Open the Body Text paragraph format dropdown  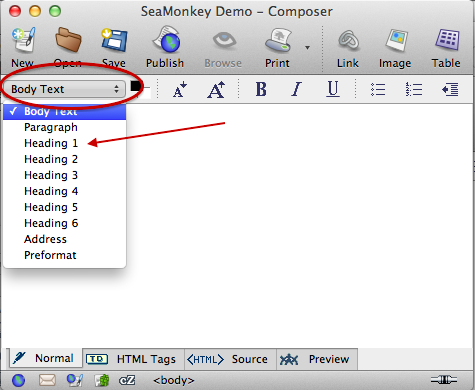64,89
